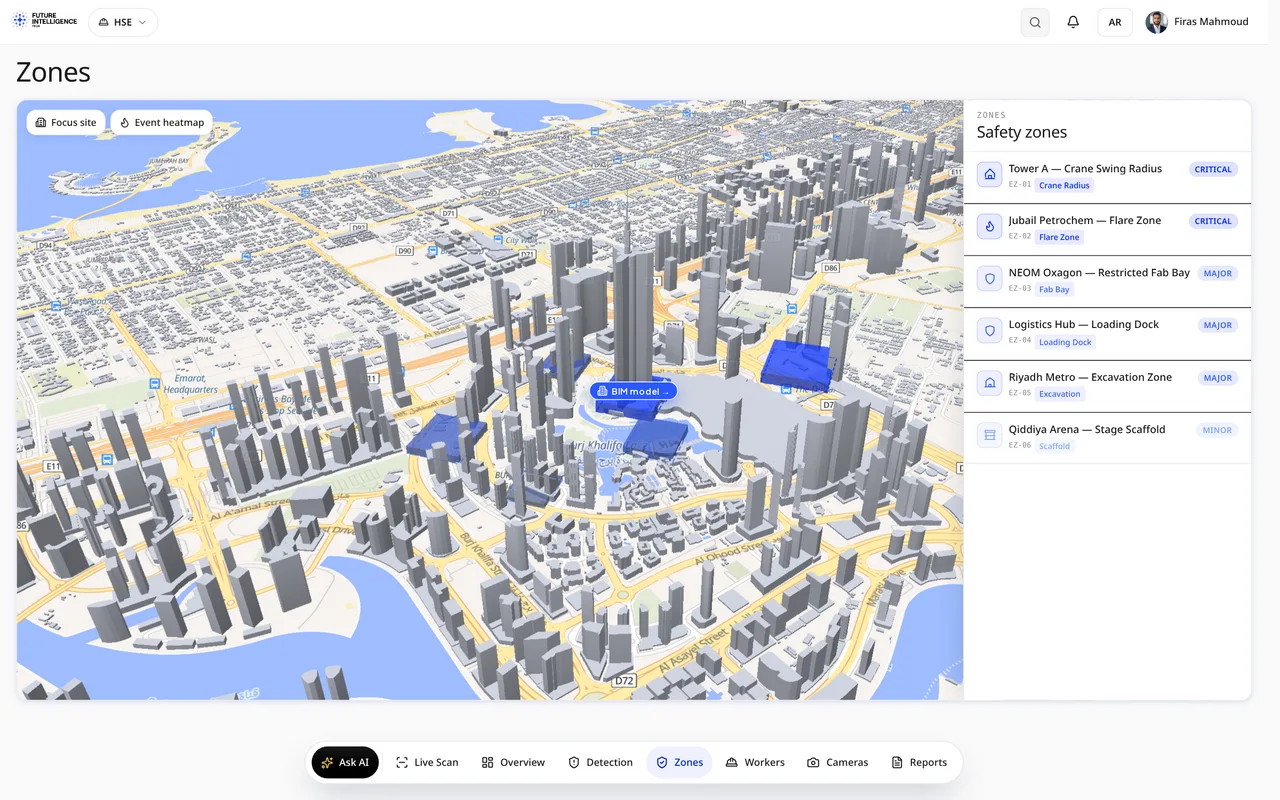Screen dimensions: 1280x800
Task: Switch language with the AR button
Action: point(1115,22)
